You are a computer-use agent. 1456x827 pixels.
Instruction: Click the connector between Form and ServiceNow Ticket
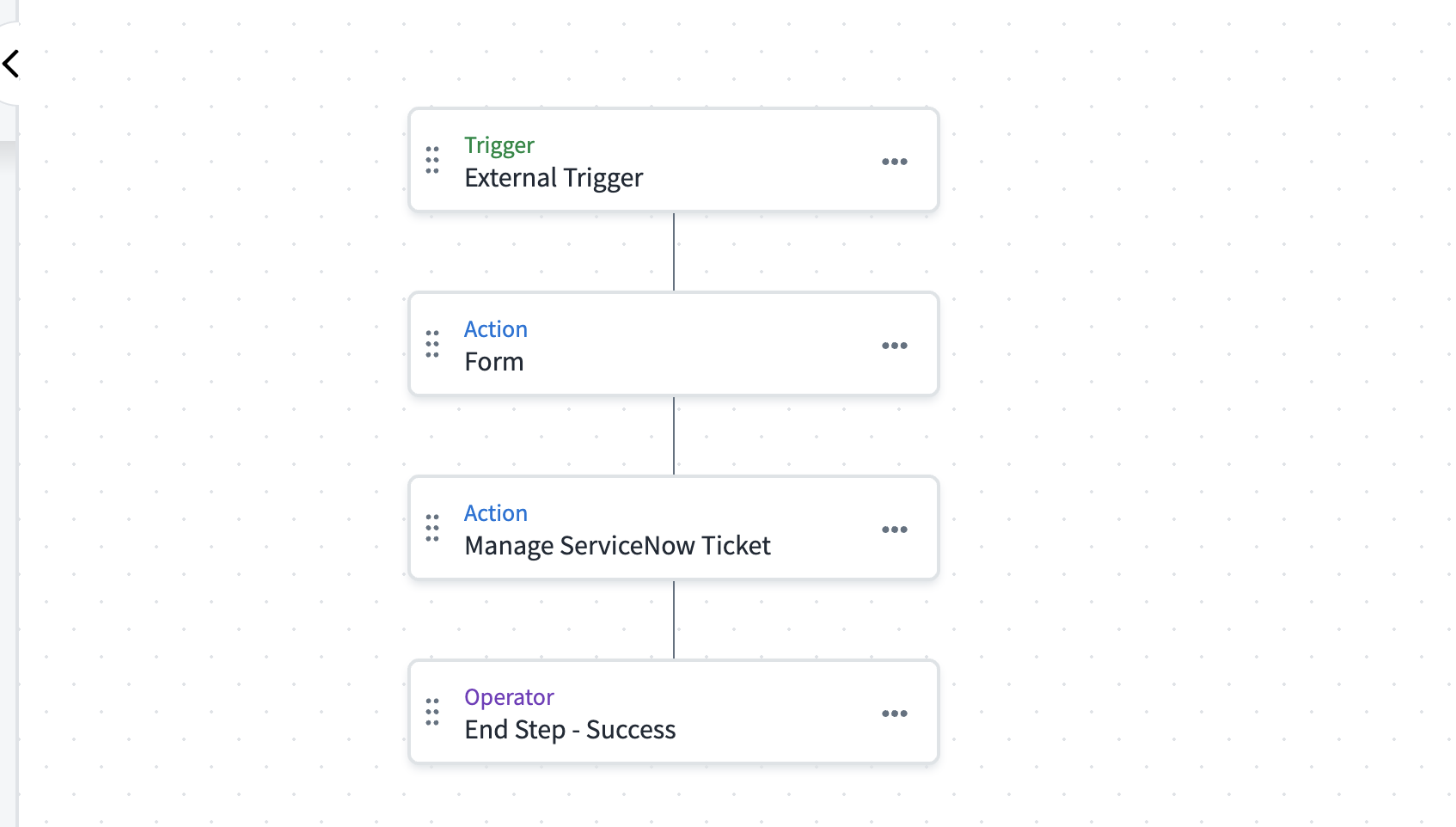(674, 436)
